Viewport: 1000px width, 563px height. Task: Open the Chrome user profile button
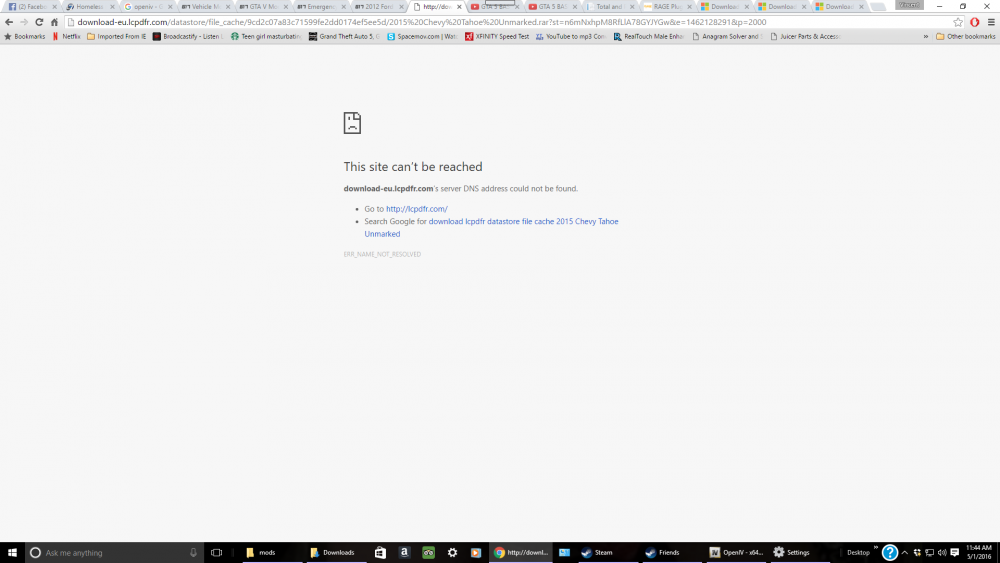(x=909, y=4)
